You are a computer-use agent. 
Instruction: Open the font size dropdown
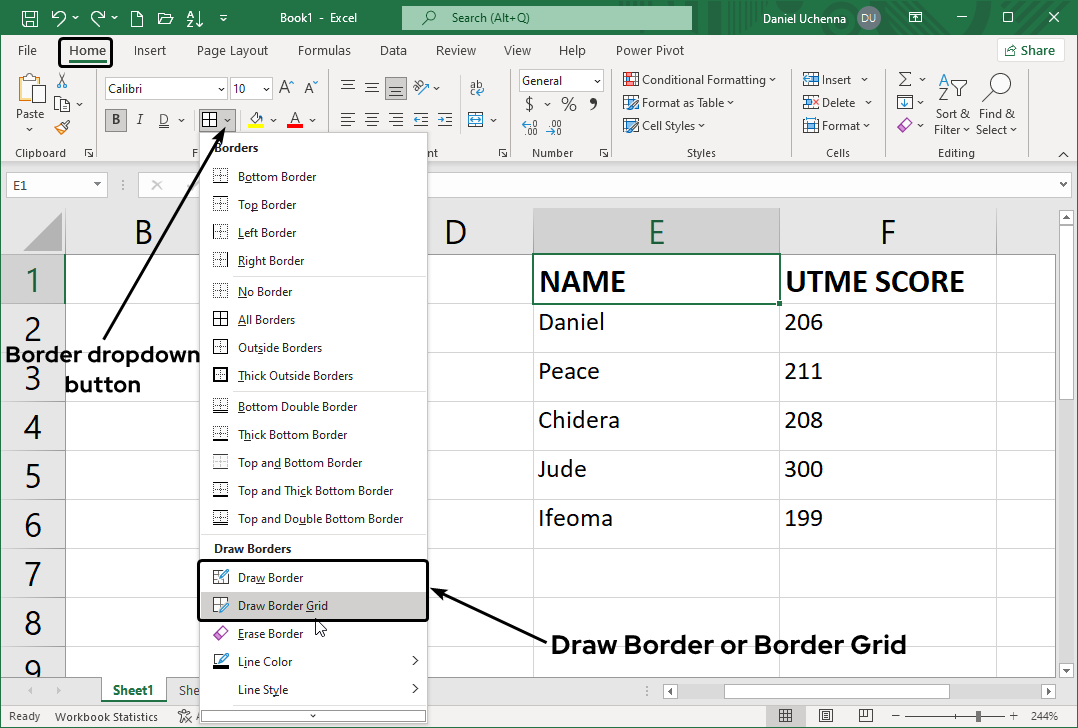266,88
